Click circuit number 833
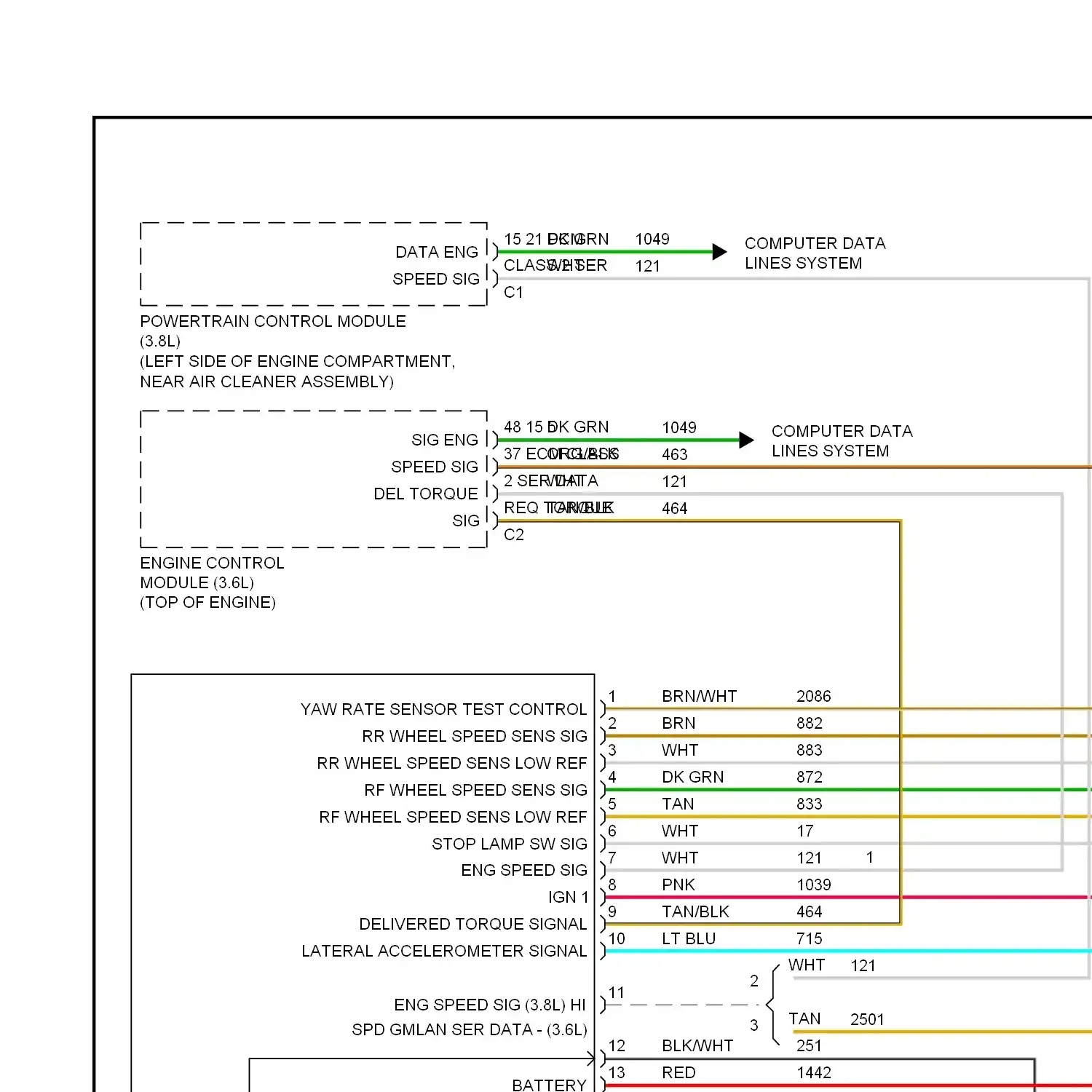The height and width of the screenshot is (1092, 1092). click(809, 804)
